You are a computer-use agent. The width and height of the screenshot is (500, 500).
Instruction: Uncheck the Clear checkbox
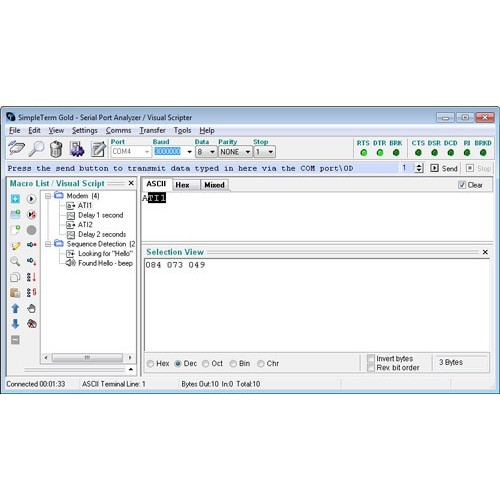coord(462,185)
